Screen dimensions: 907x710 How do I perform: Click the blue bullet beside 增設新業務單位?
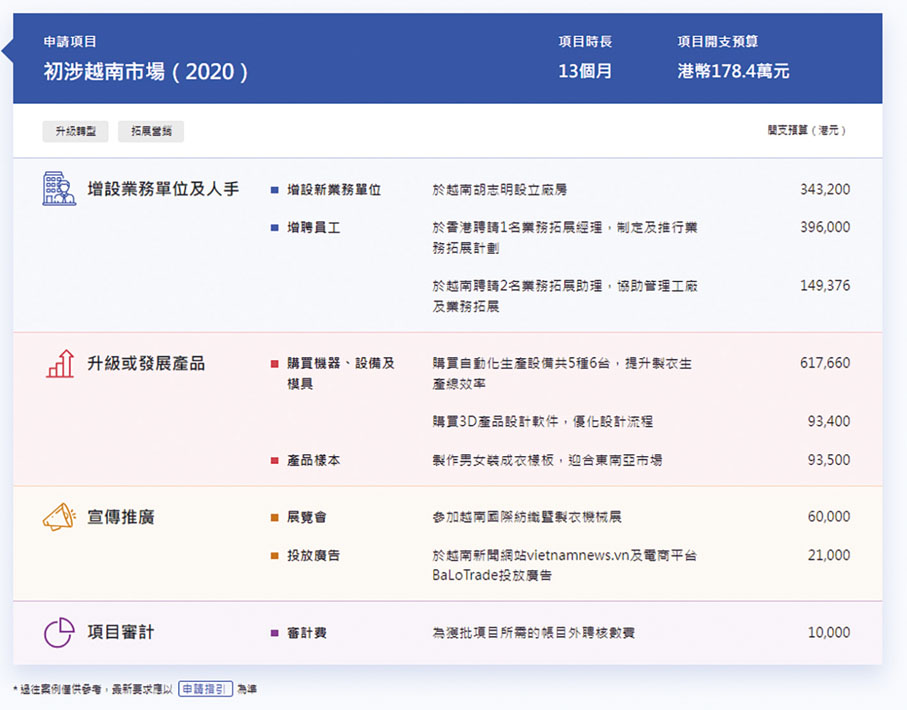275,190
